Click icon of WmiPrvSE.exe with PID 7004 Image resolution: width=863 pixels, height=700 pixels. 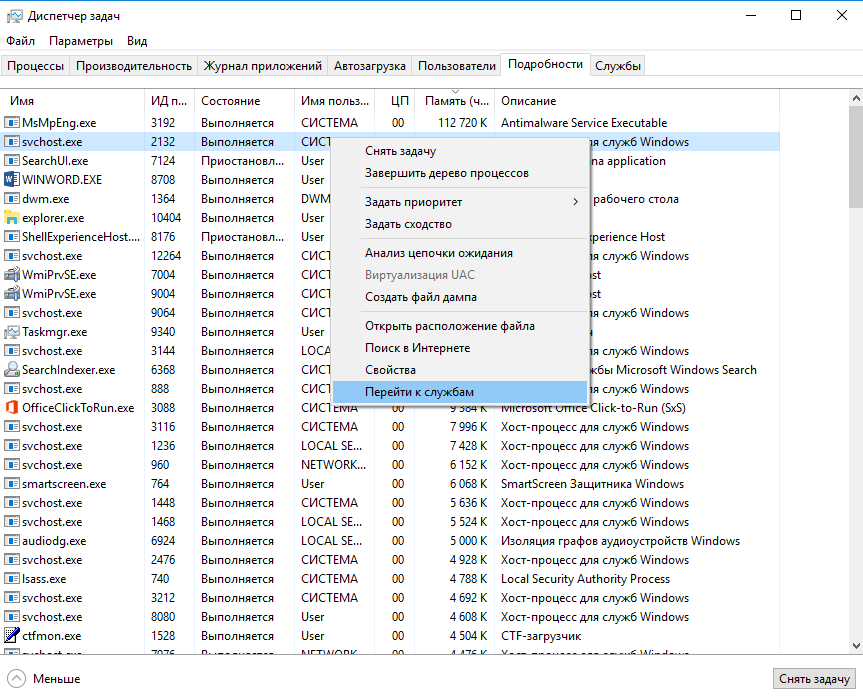point(12,274)
